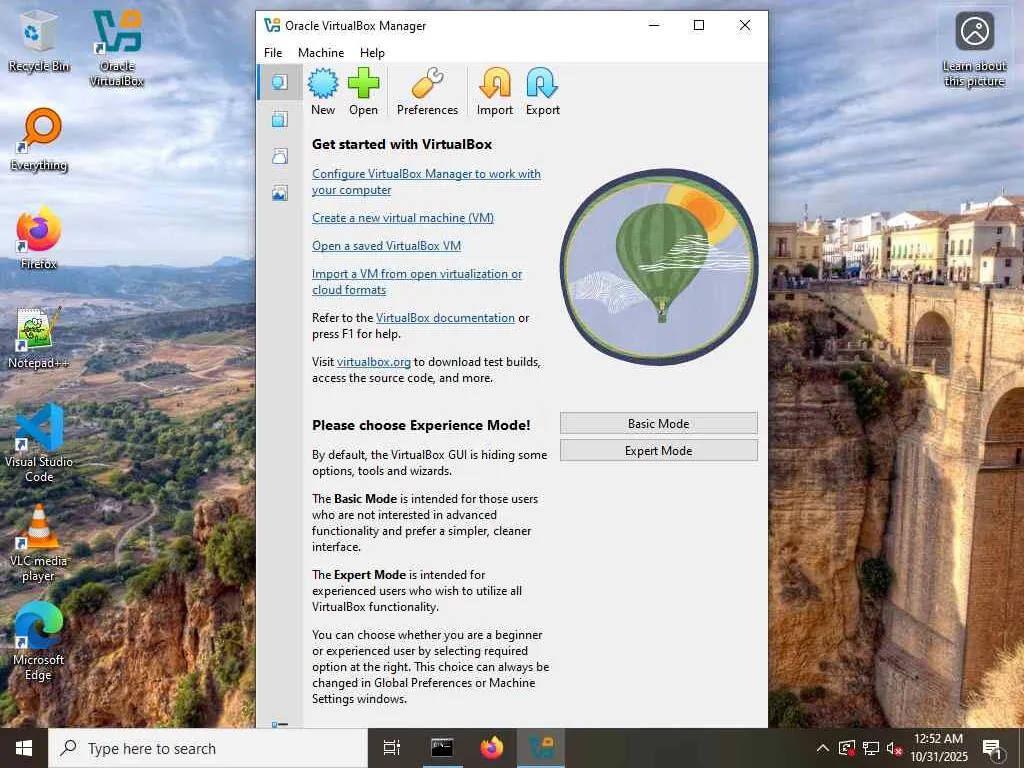
Task: Select the Microsoft Edge desktop icon
Action: 39,642
